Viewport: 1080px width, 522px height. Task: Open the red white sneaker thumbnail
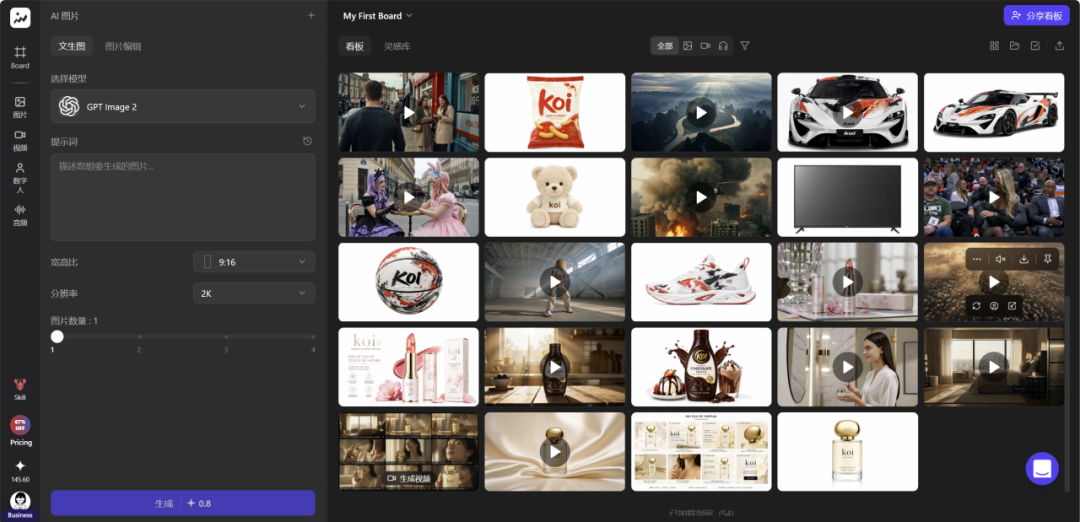click(x=701, y=282)
